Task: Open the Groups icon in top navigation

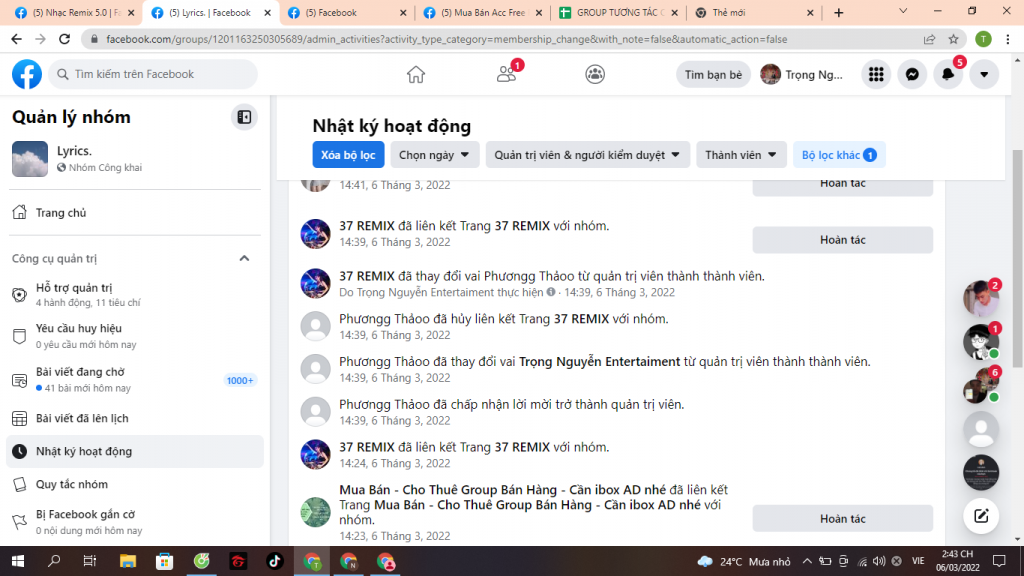Action: [595, 74]
